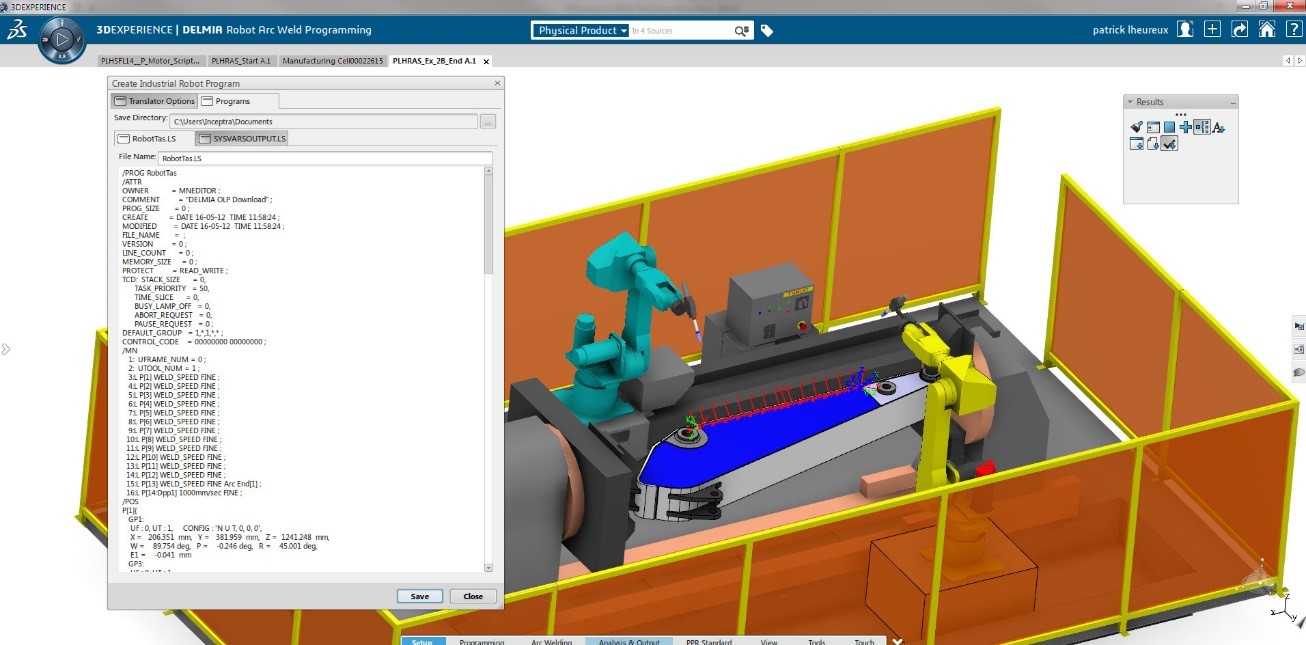
Task: Click the File Name input field
Action: (325, 158)
